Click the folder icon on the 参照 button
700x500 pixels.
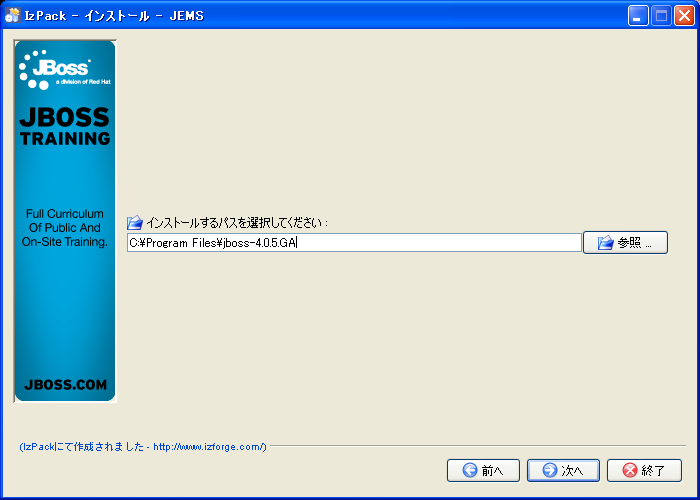[x=605, y=243]
